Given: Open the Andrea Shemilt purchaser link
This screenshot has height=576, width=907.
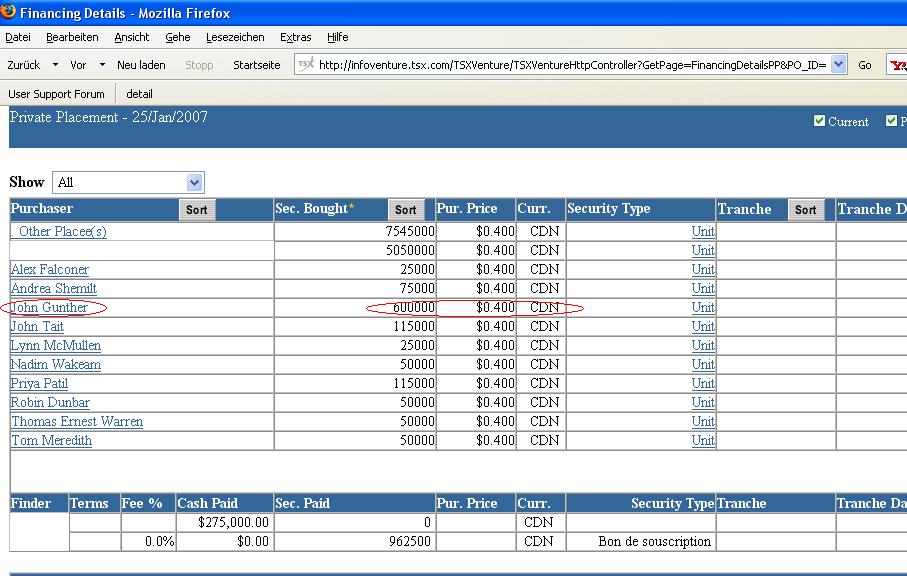Looking at the screenshot, I should (54, 289).
